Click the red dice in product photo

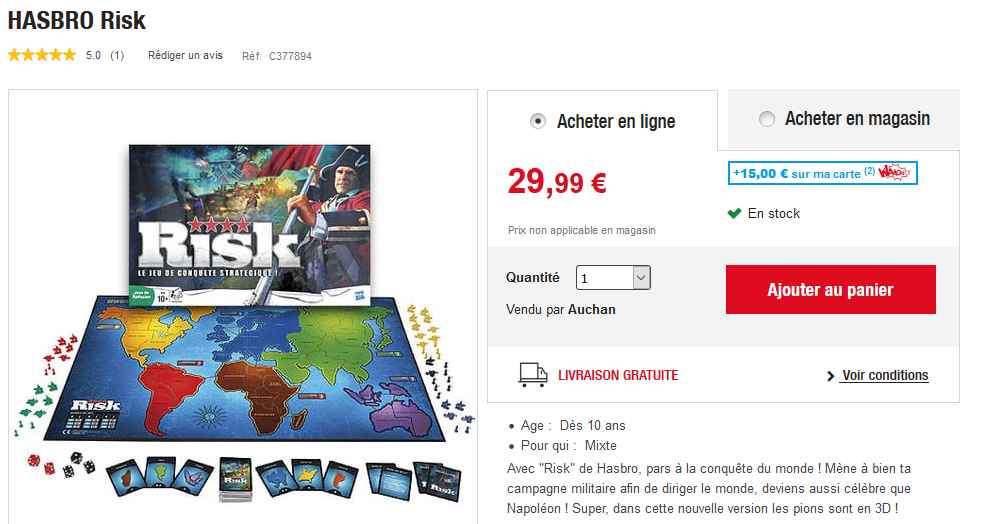[x=40, y=464]
